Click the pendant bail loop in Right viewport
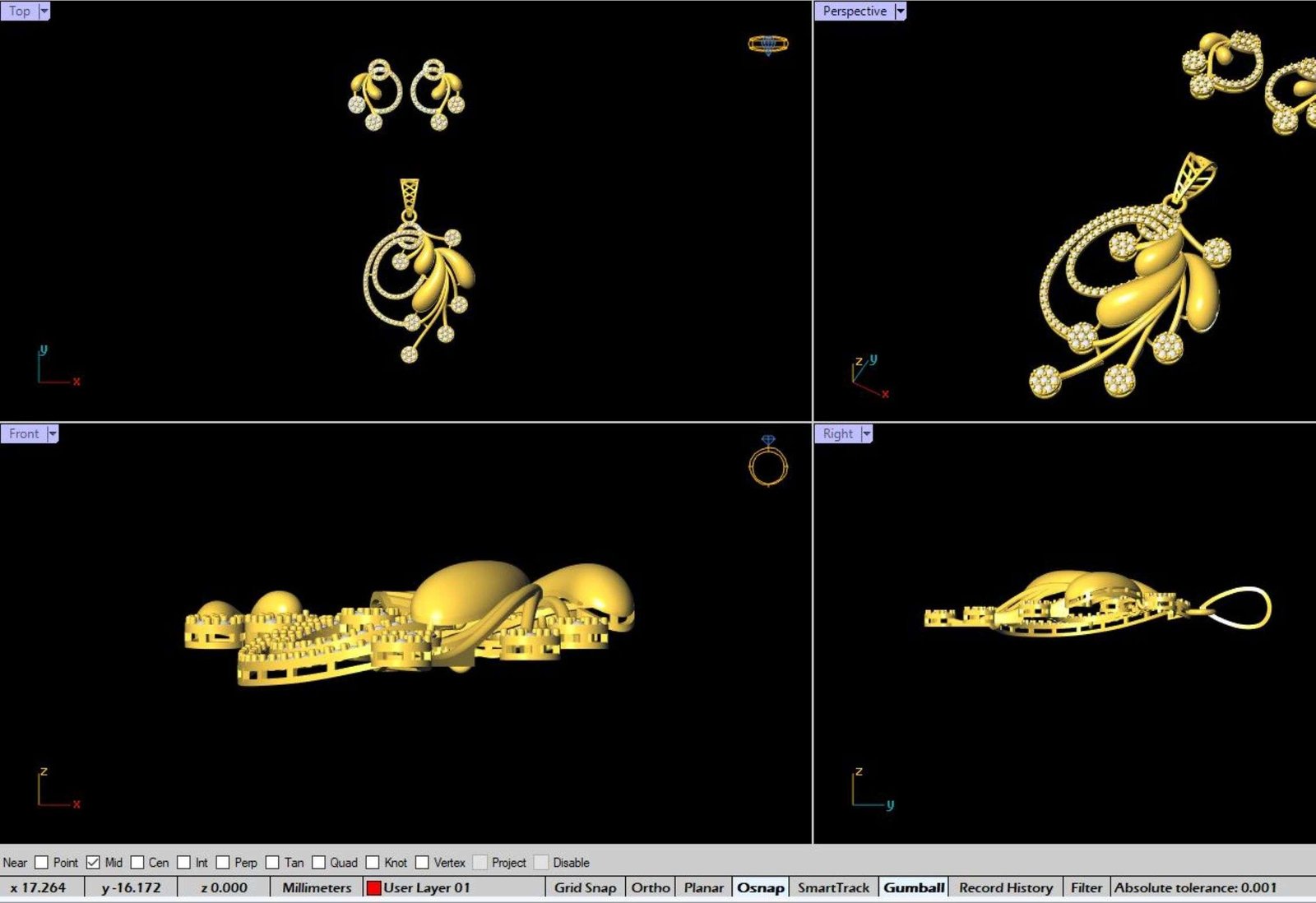The width and height of the screenshot is (1316, 903). (1240, 609)
